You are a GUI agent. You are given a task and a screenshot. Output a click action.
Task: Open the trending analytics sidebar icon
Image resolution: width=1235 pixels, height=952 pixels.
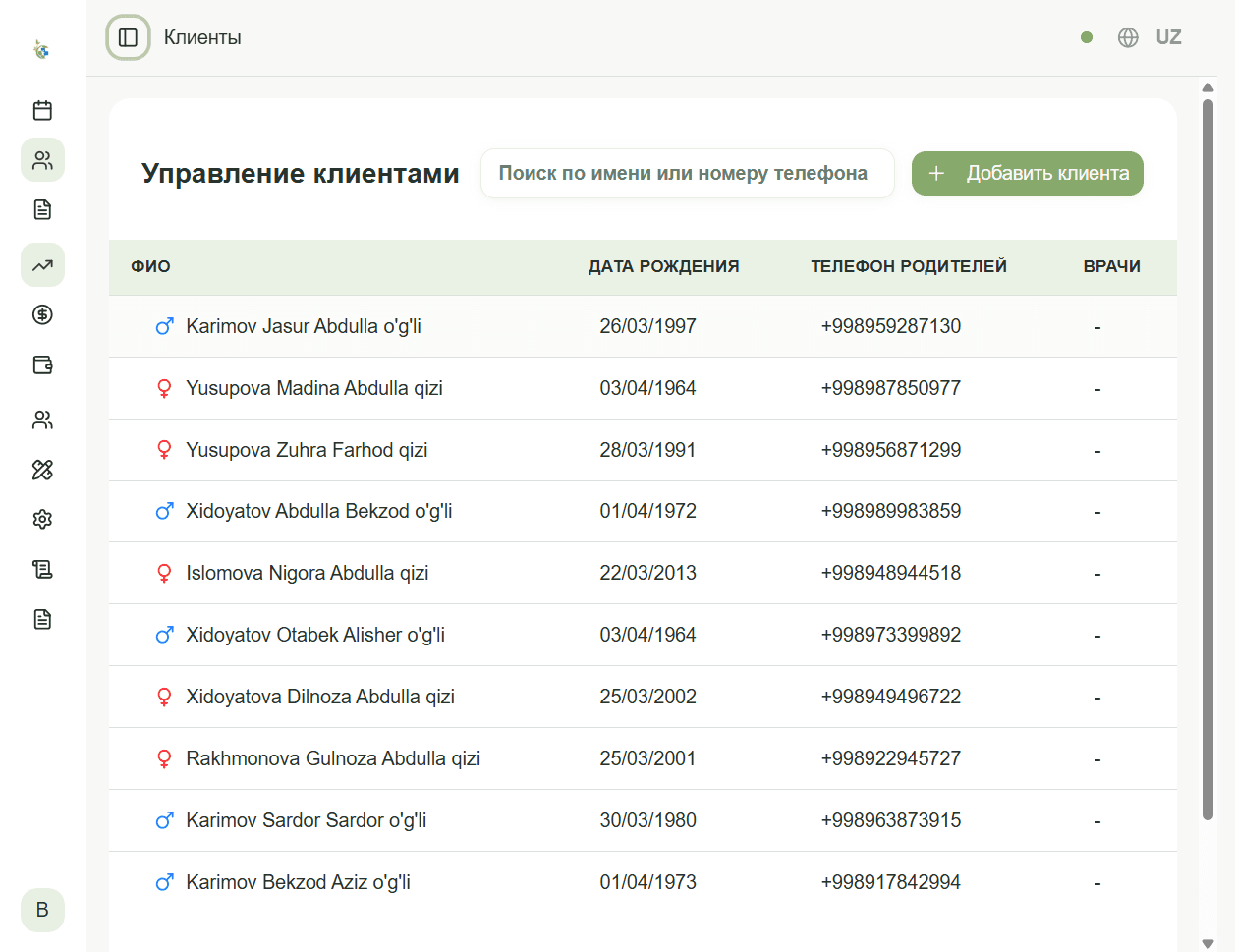pyautogui.click(x=42, y=265)
